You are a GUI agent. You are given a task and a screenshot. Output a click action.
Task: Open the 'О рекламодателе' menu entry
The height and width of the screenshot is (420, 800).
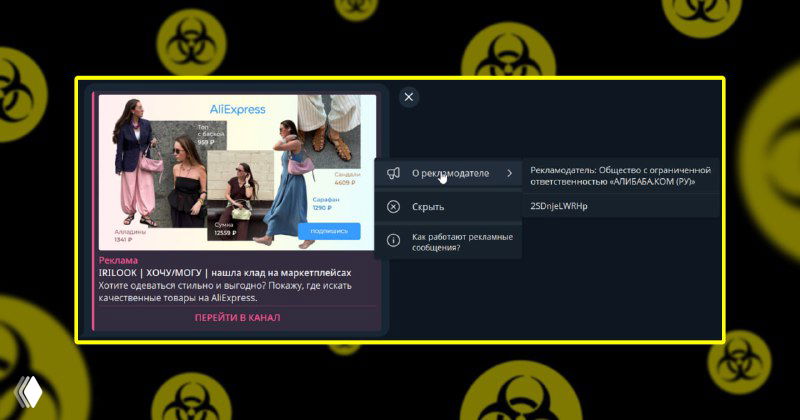coord(448,174)
